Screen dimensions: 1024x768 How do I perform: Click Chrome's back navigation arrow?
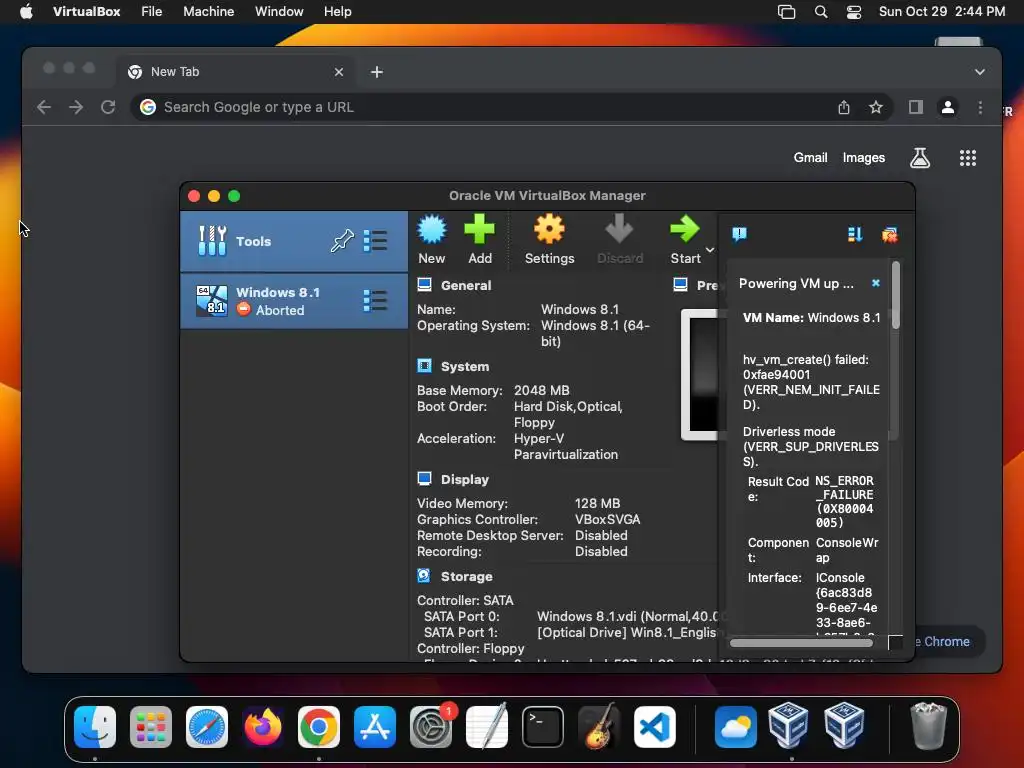pos(44,107)
